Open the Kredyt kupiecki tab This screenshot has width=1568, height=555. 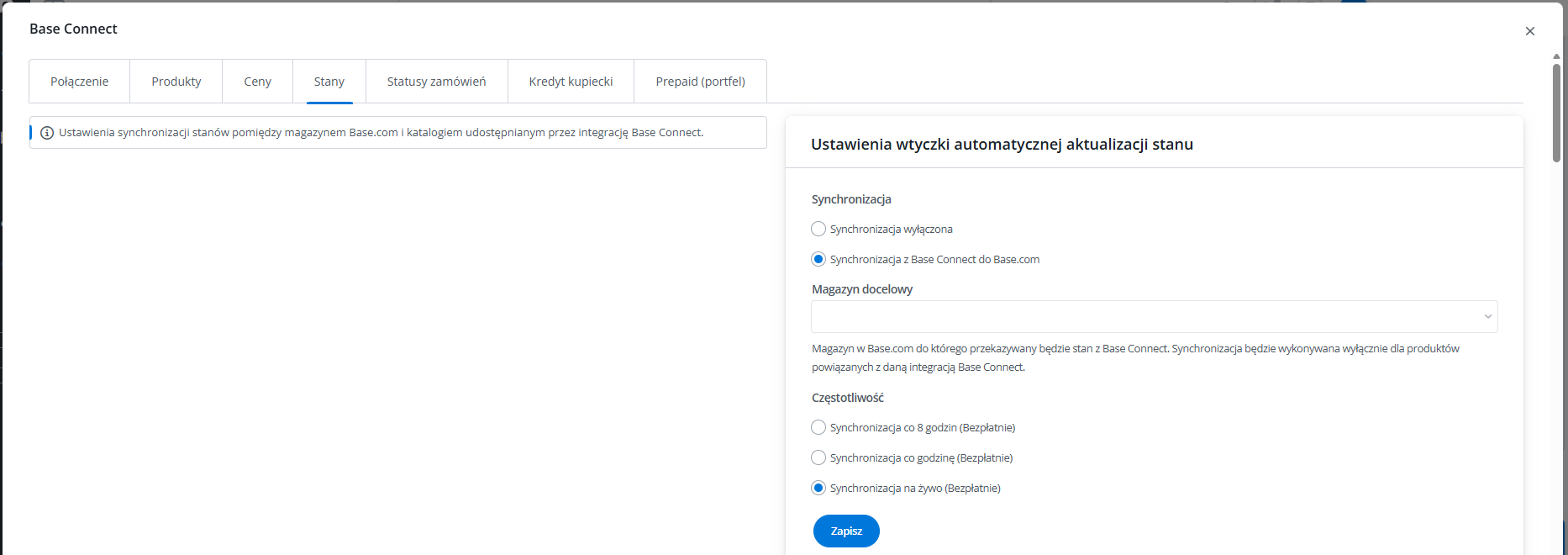coord(571,82)
